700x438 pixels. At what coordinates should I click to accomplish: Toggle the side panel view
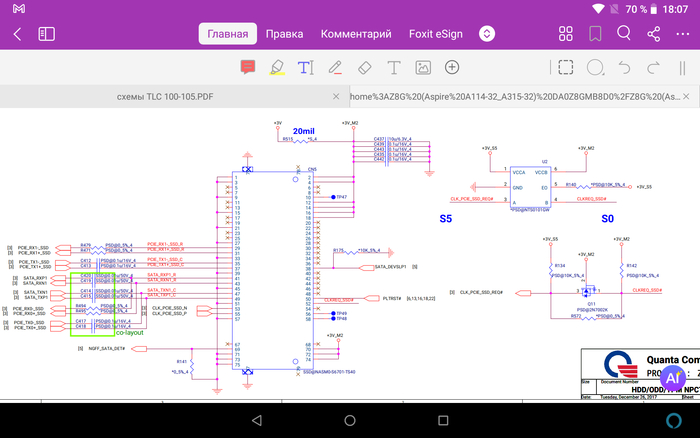pos(46,34)
